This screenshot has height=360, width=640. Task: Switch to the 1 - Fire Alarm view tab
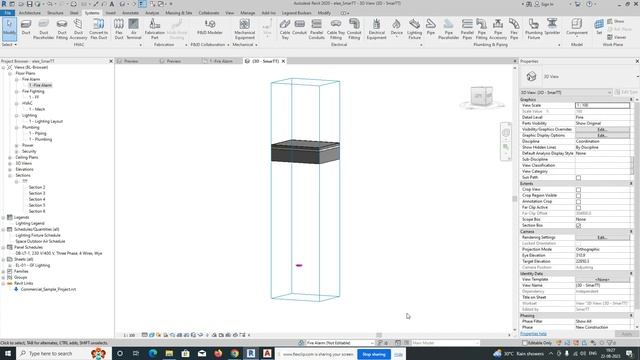click(220, 61)
